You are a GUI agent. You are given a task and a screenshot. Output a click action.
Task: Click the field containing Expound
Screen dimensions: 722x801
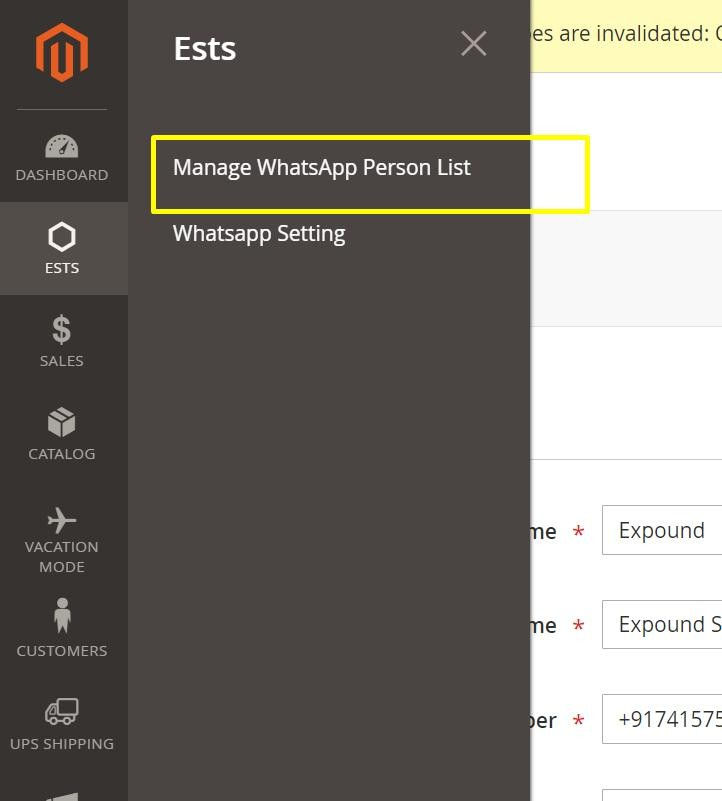point(662,530)
